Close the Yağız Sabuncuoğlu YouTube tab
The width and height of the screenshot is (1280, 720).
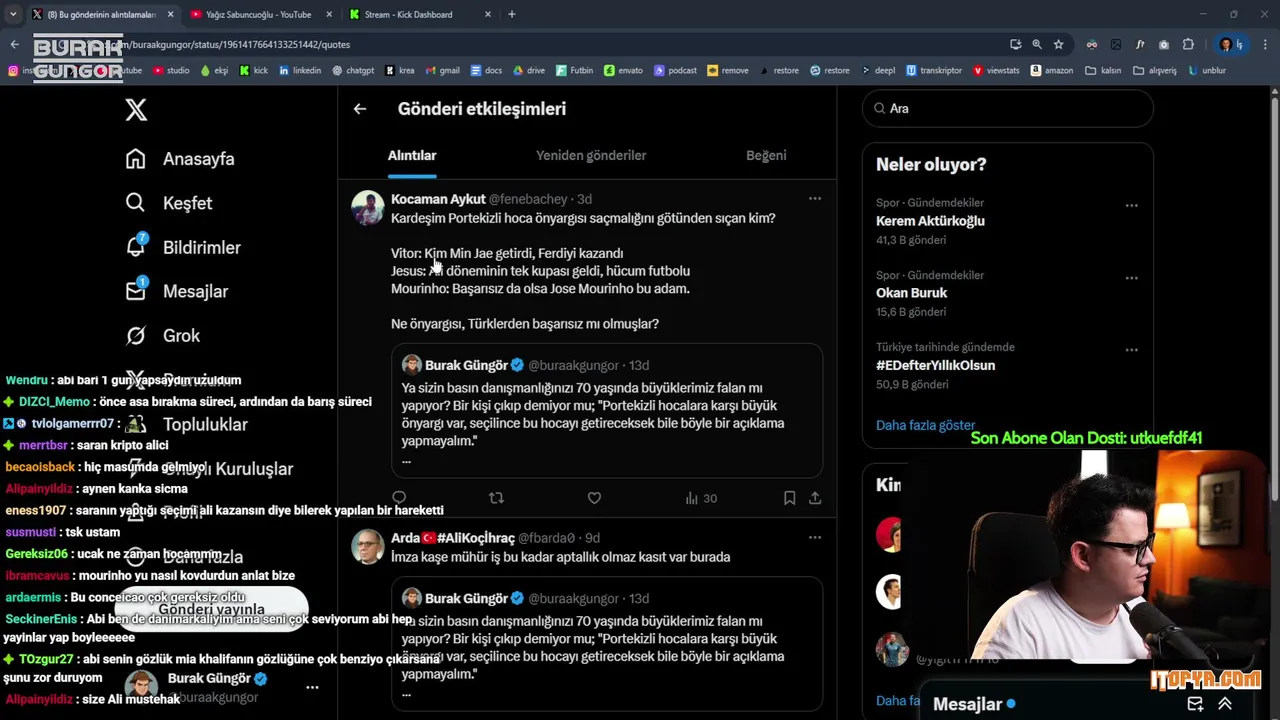tap(328, 14)
